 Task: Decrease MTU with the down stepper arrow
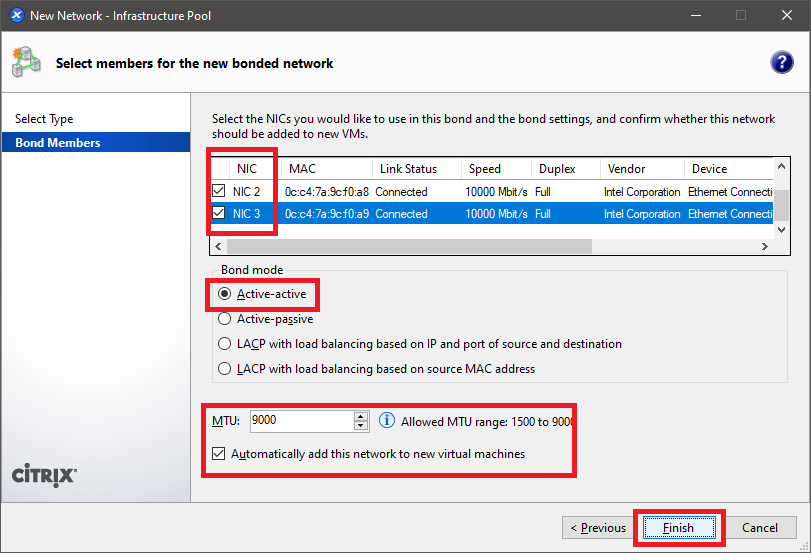(x=361, y=426)
